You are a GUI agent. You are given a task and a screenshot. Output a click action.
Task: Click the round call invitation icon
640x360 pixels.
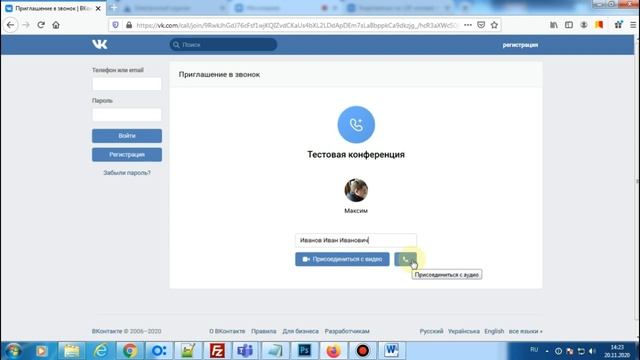356,124
